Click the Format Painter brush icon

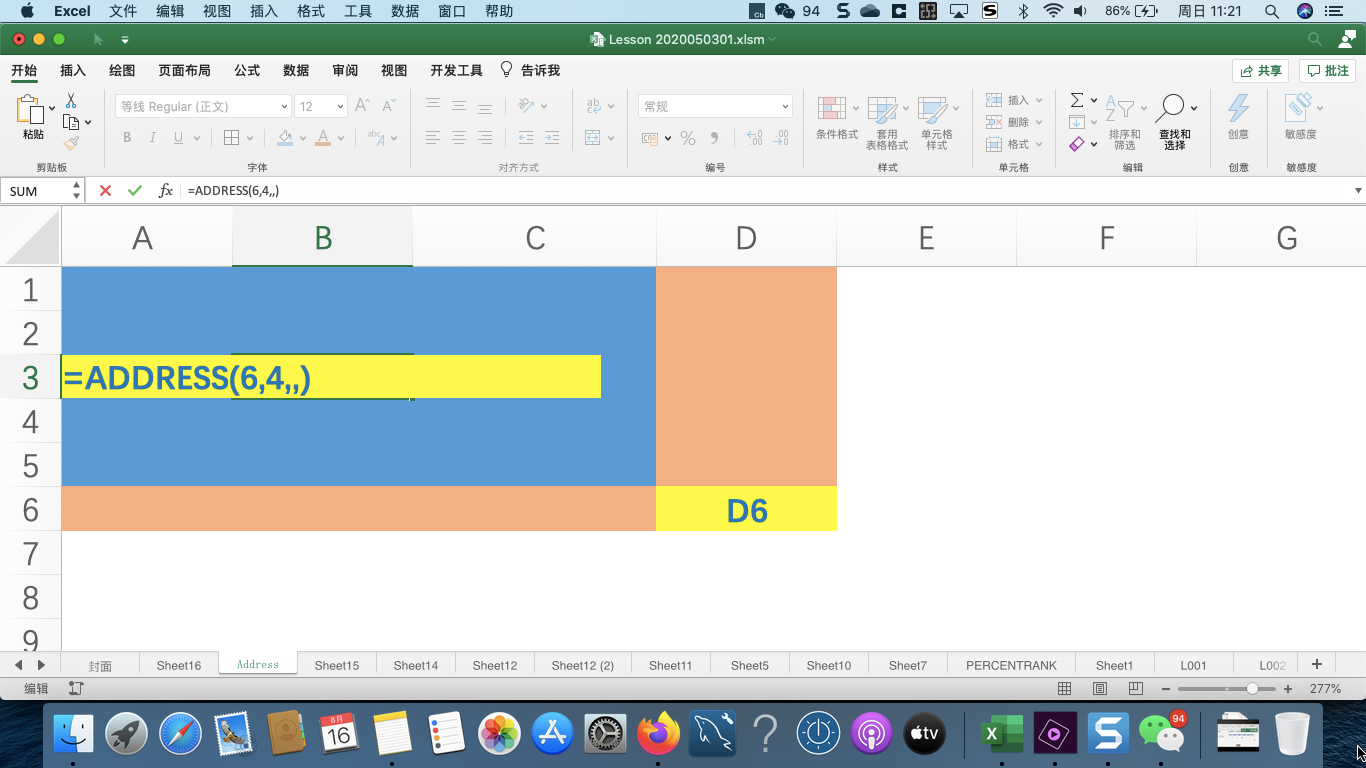pos(71,143)
